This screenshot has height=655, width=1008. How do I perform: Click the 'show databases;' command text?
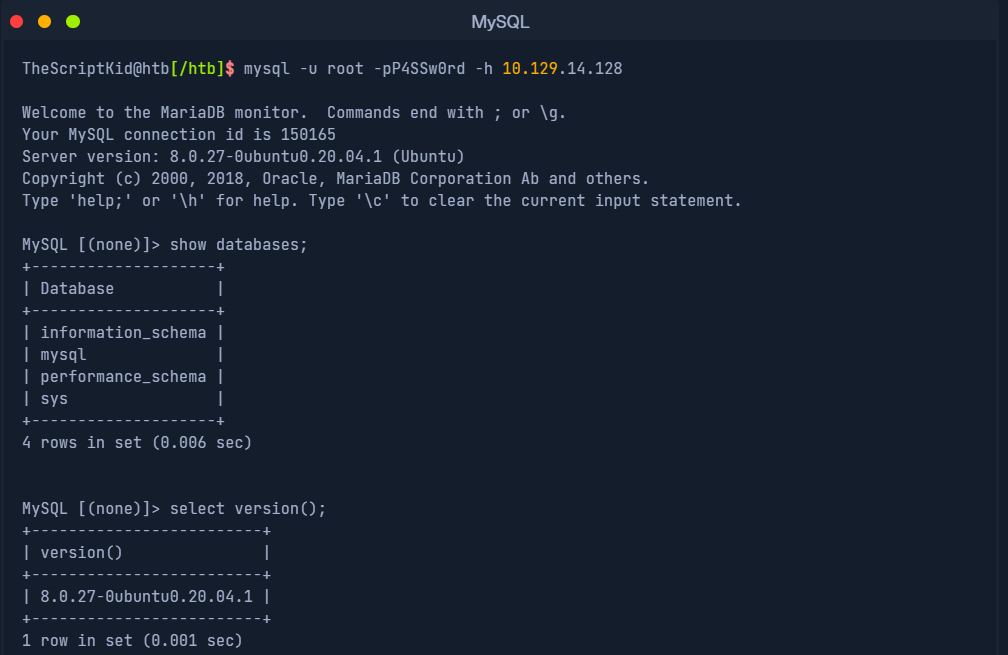point(238,245)
